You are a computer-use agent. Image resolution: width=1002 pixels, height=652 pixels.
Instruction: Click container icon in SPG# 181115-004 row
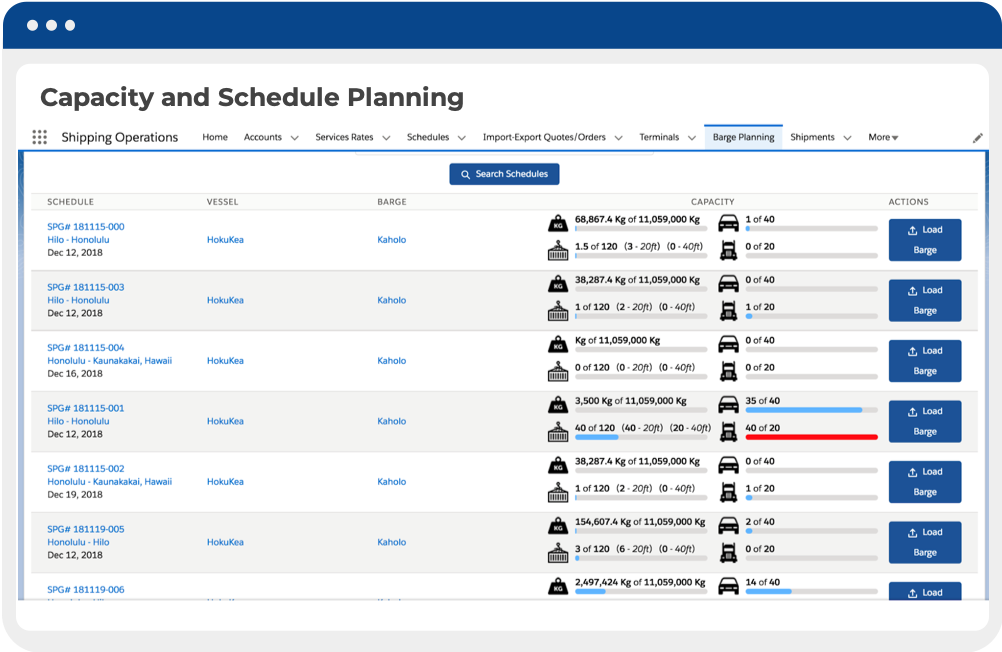tap(557, 372)
